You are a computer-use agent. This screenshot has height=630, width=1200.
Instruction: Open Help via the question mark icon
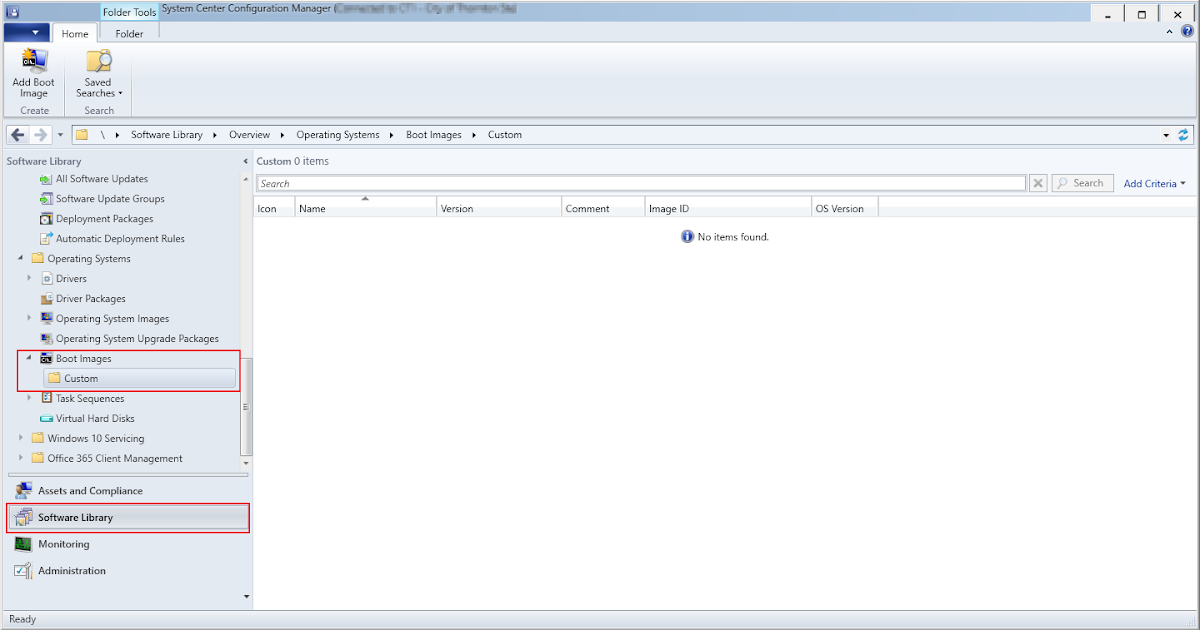[x=1188, y=31]
